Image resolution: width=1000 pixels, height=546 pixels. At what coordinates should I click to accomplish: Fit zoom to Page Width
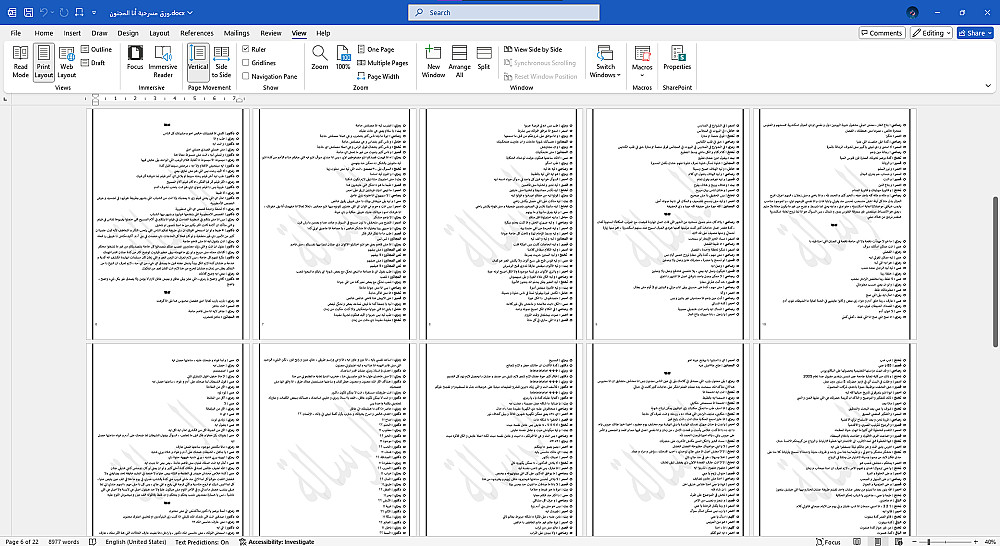point(378,76)
